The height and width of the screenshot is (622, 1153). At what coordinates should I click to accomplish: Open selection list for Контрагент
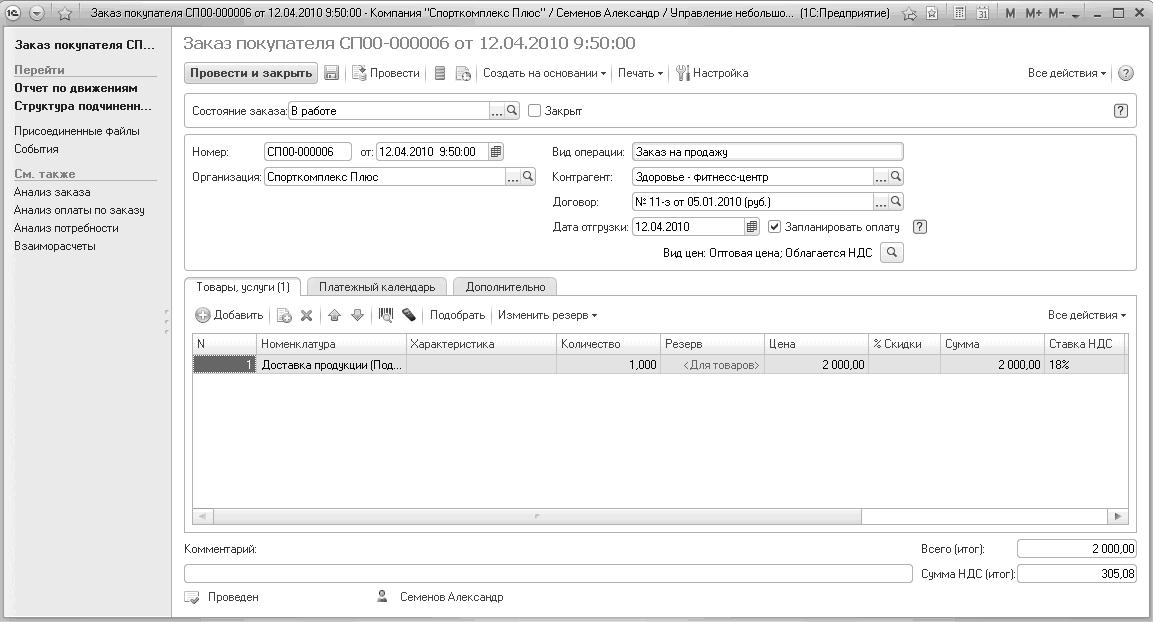(880, 176)
